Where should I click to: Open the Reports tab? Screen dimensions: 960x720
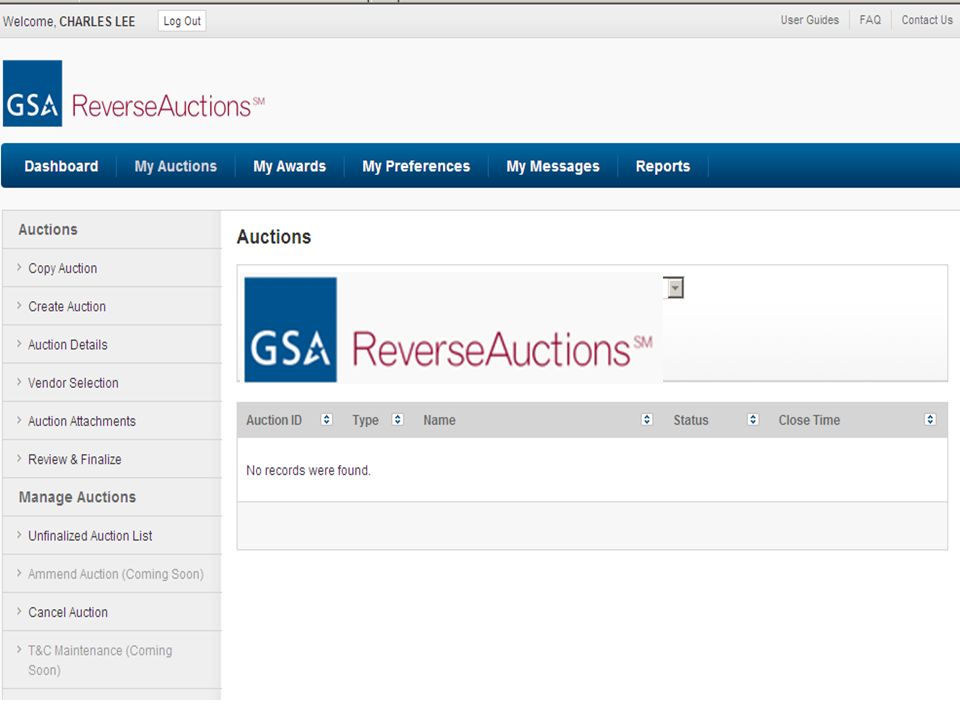pos(663,166)
